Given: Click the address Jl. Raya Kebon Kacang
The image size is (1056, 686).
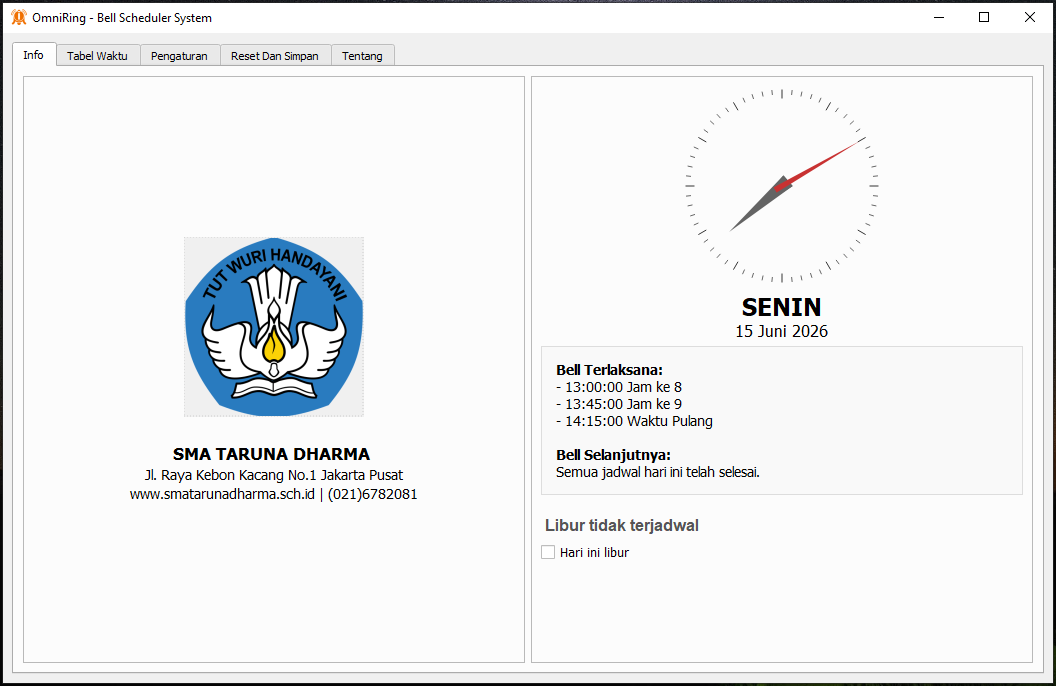Looking at the screenshot, I should click(273, 475).
